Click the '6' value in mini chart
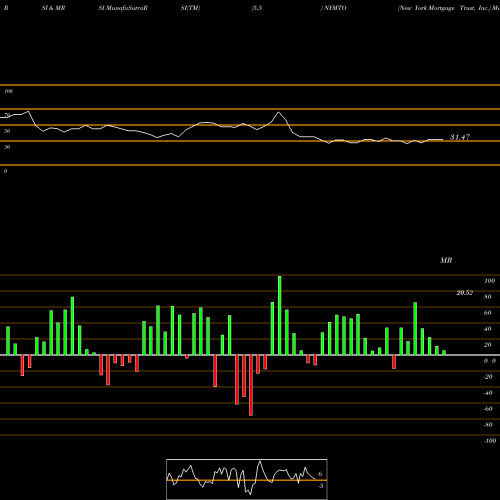This screenshot has width=500, height=500. click(320, 474)
